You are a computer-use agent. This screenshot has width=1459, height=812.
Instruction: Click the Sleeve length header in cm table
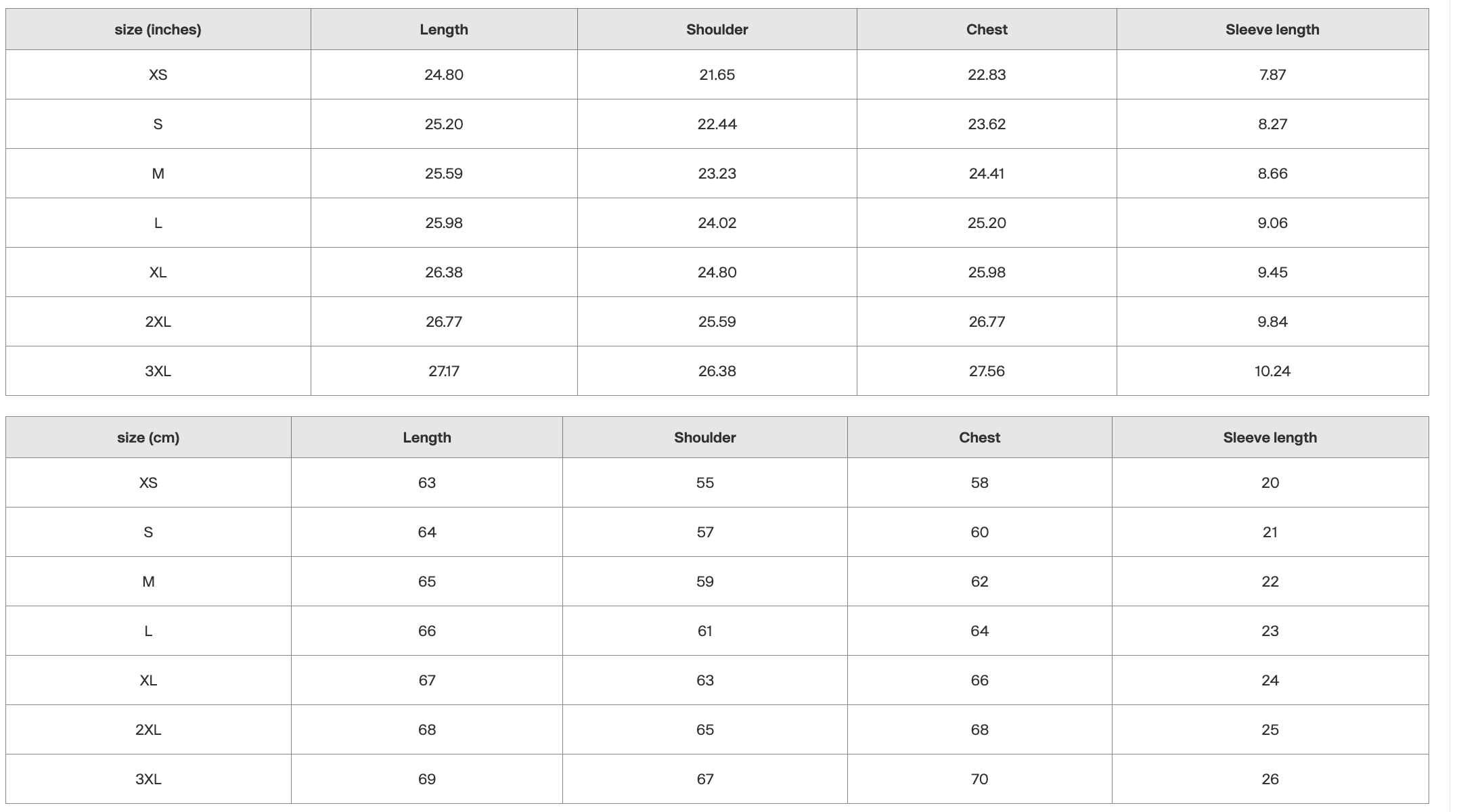tap(1270, 438)
